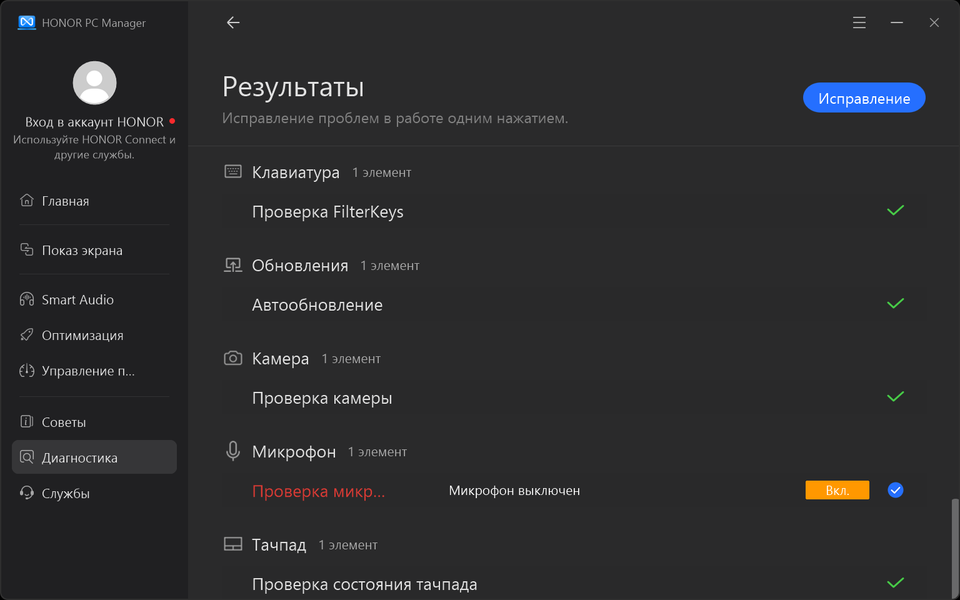Click the microphone icon beside Микрофон
The width and height of the screenshot is (960, 600).
tap(233, 452)
